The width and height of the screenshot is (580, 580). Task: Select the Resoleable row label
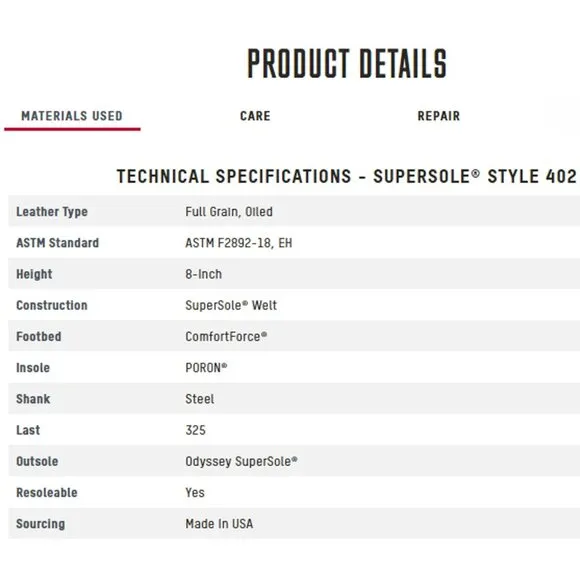pyautogui.click(x=47, y=493)
